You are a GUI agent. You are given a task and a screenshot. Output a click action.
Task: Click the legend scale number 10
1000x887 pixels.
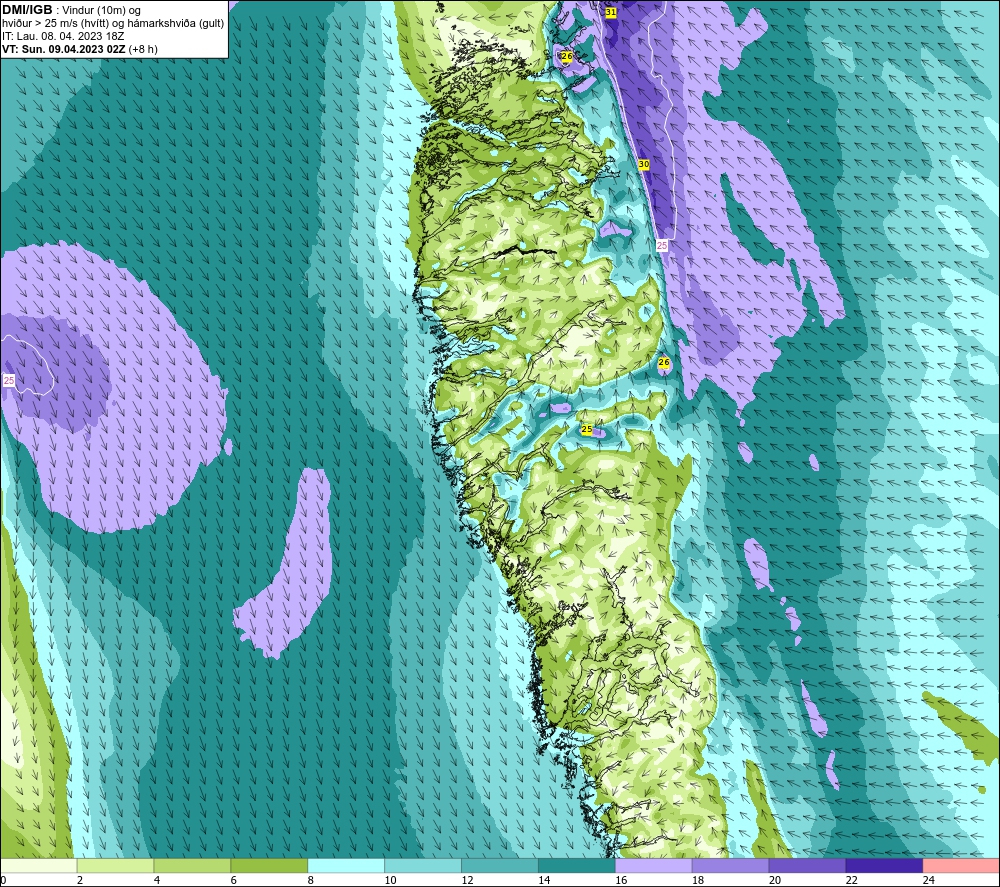(x=390, y=880)
